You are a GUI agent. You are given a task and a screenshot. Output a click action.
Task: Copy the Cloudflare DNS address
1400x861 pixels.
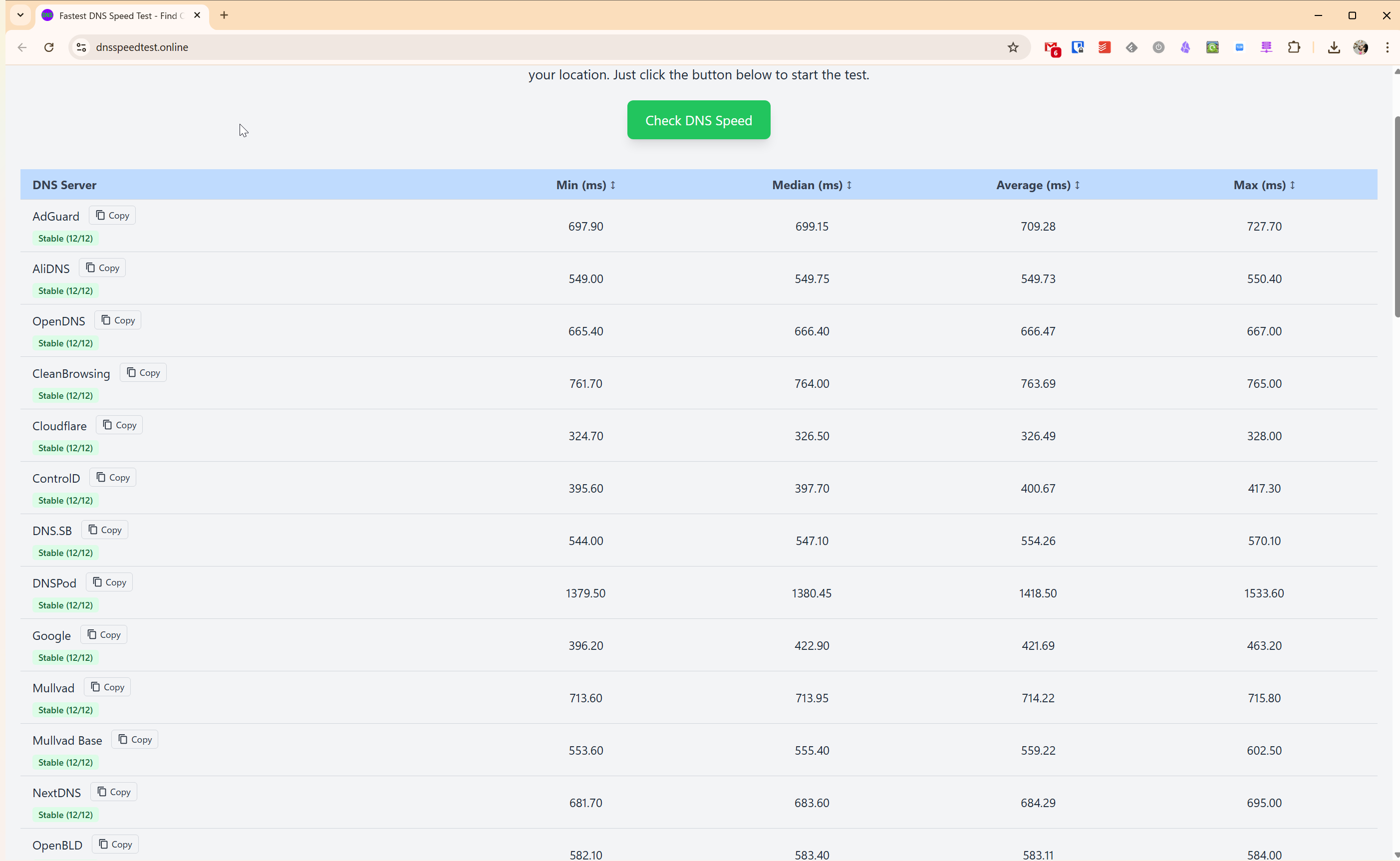(x=119, y=425)
